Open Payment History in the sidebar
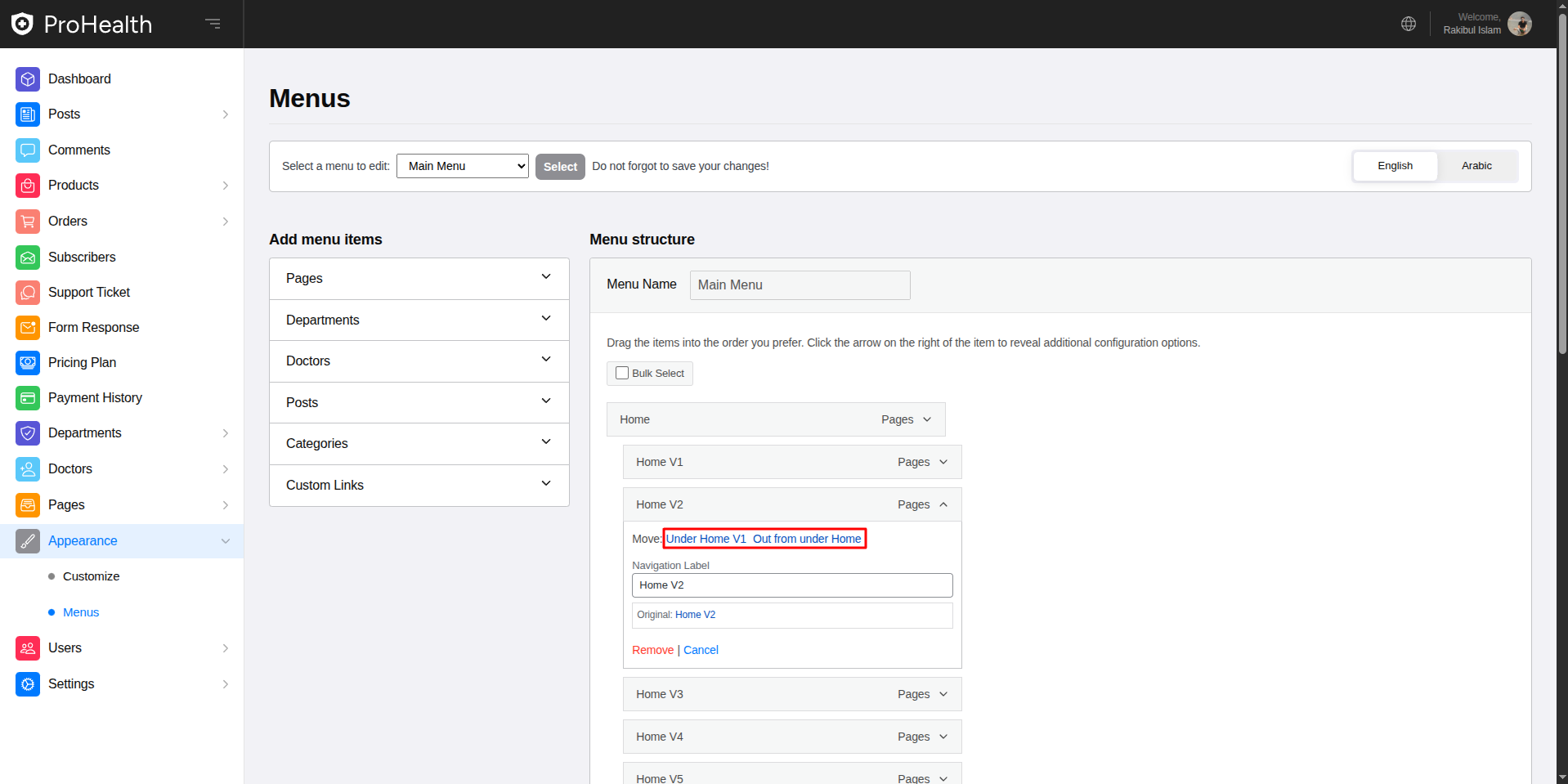Screen dimensions: 1568x784 pyautogui.click(x=95, y=398)
